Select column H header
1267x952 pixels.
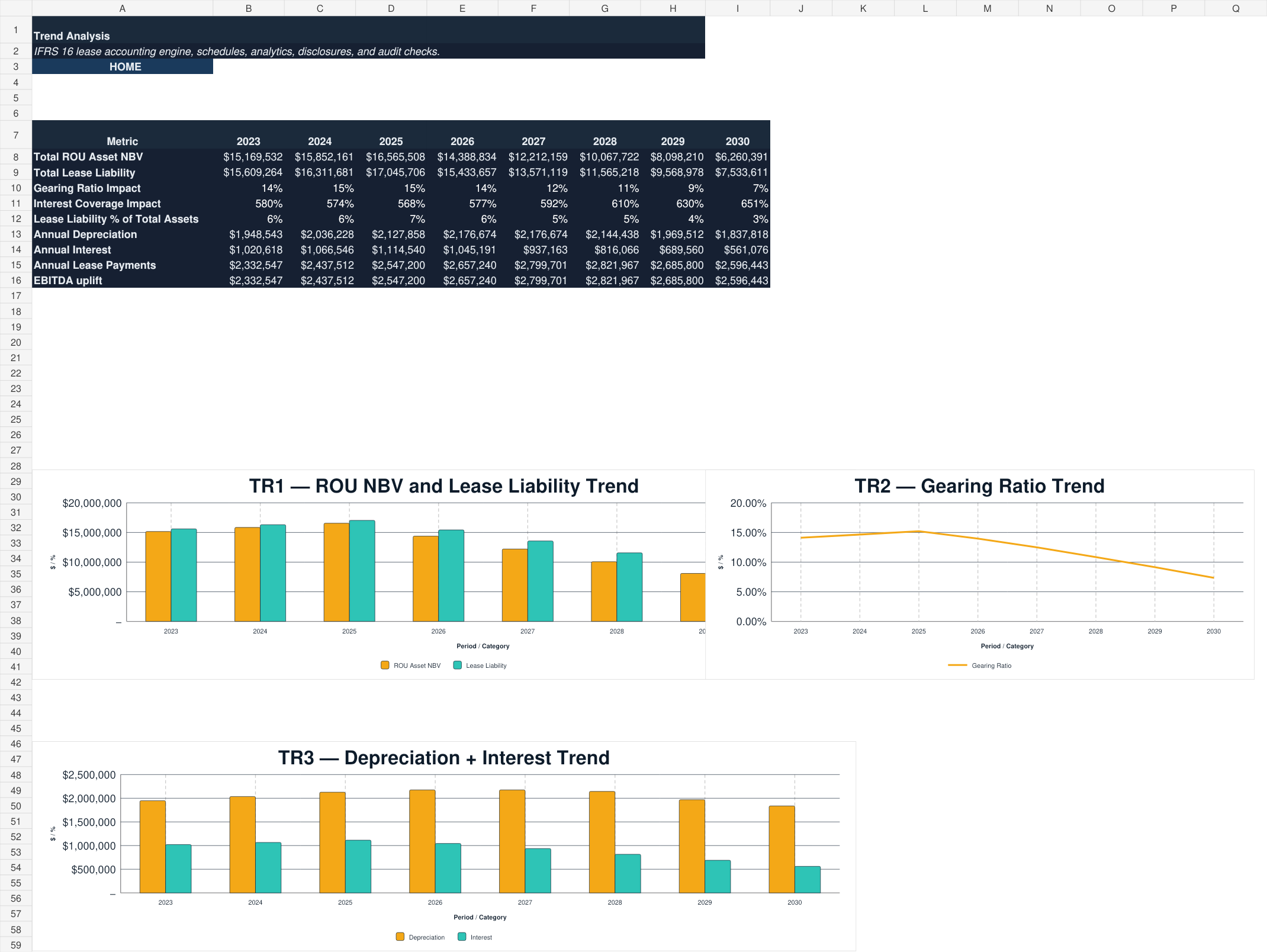(673, 8)
